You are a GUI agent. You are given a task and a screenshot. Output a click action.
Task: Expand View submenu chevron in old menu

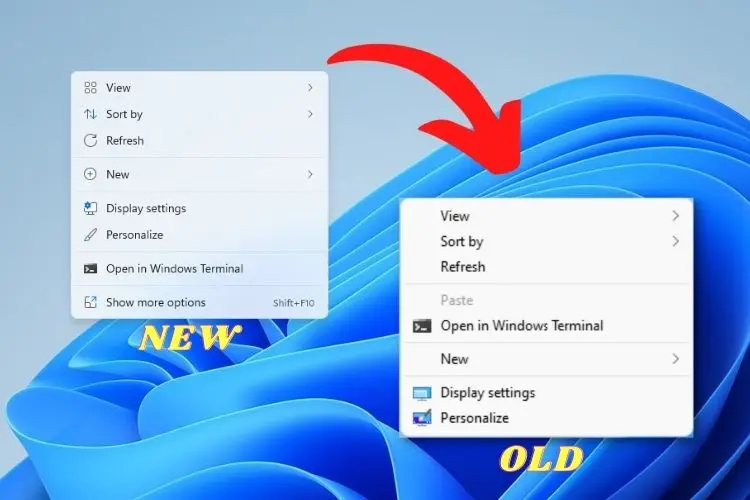[x=675, y=216]
